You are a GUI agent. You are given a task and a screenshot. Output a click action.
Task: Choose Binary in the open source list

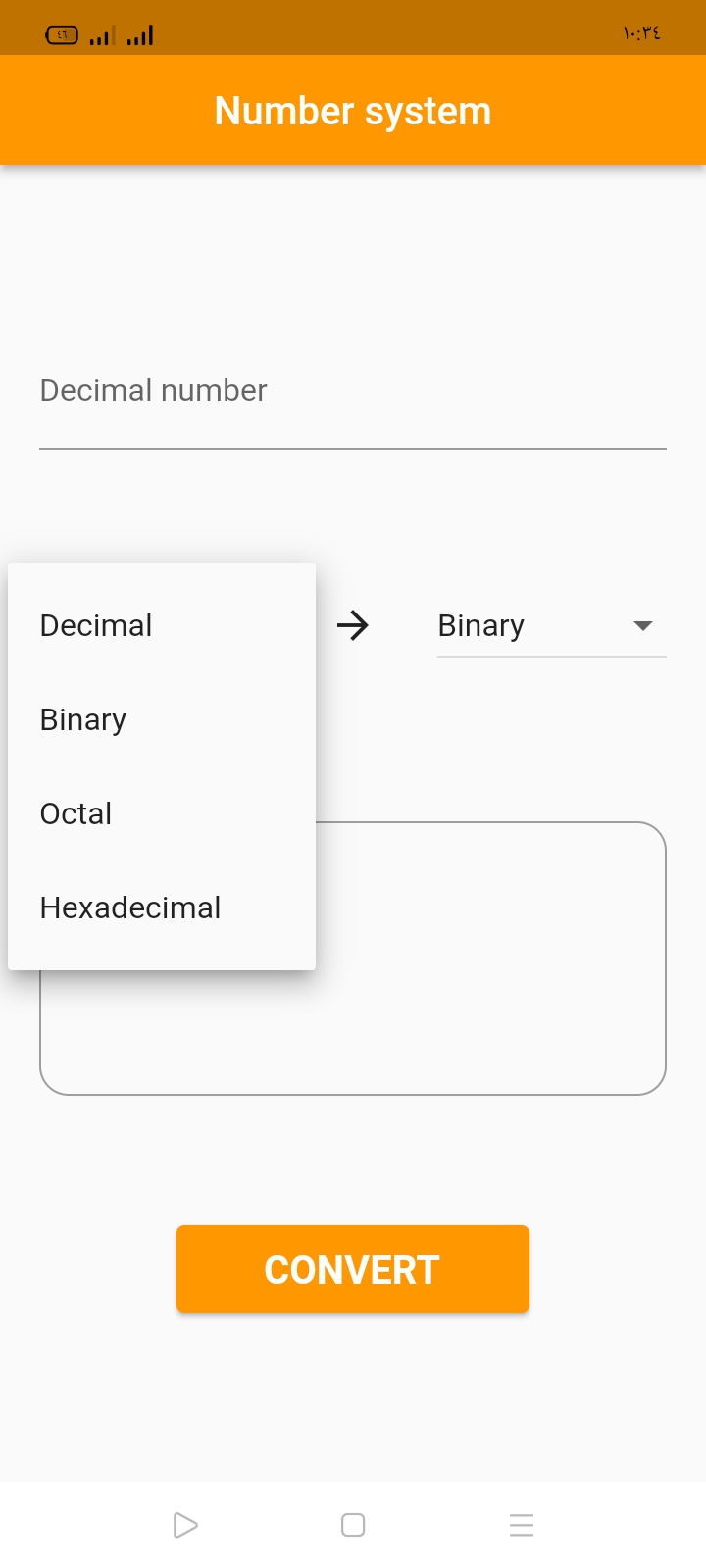point(162,719)
